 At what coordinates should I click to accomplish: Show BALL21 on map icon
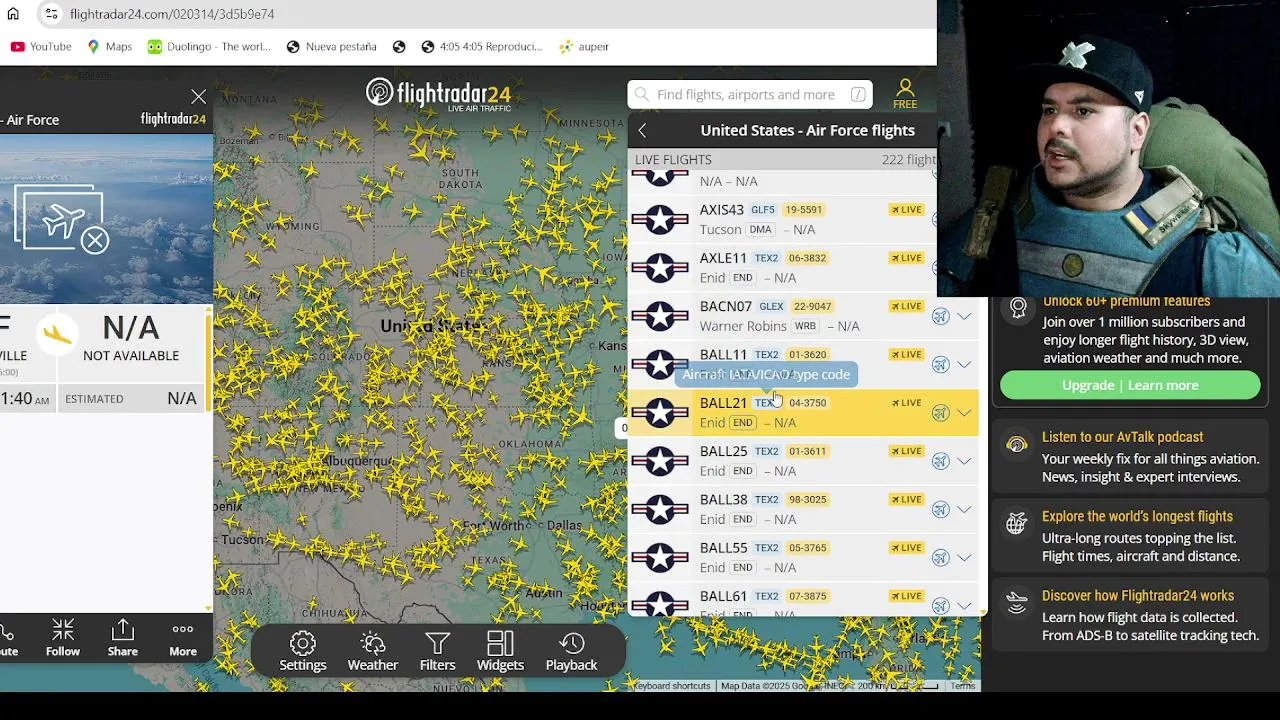[x=940, y=412]
